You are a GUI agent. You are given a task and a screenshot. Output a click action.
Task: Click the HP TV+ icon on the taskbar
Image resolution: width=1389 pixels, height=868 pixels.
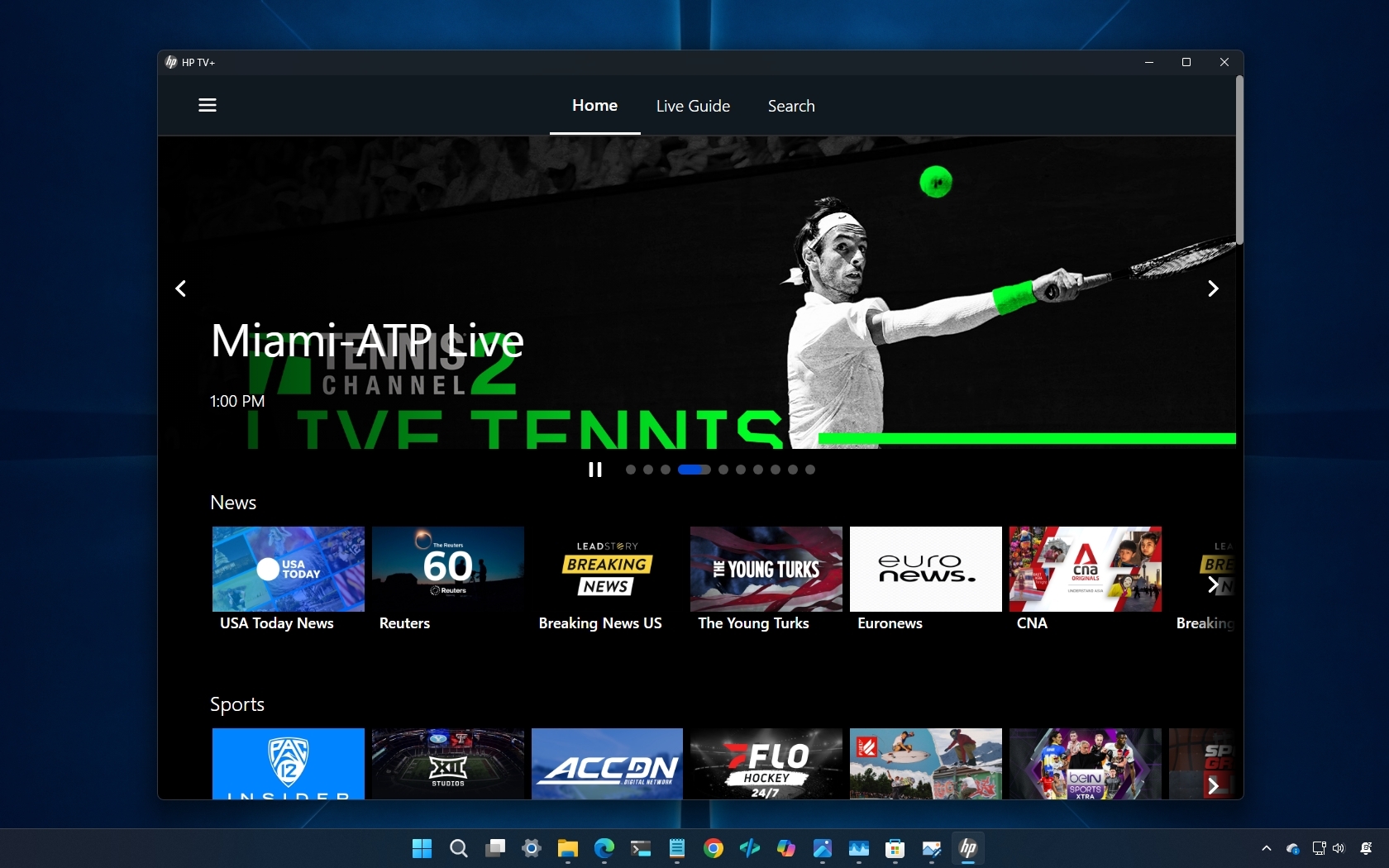(968, 848)
